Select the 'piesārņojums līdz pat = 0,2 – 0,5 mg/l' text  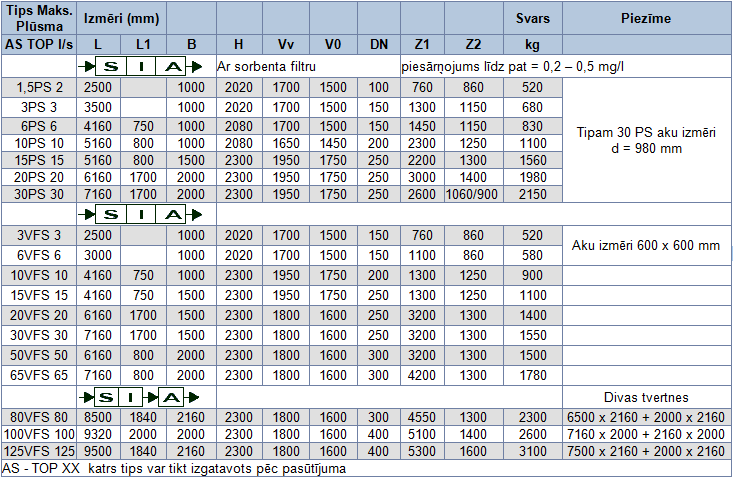tap(512, 66)
